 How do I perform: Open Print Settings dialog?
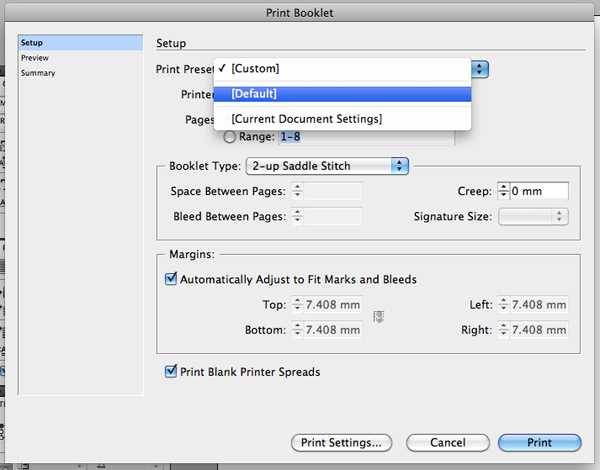click(x=341, y=443)
